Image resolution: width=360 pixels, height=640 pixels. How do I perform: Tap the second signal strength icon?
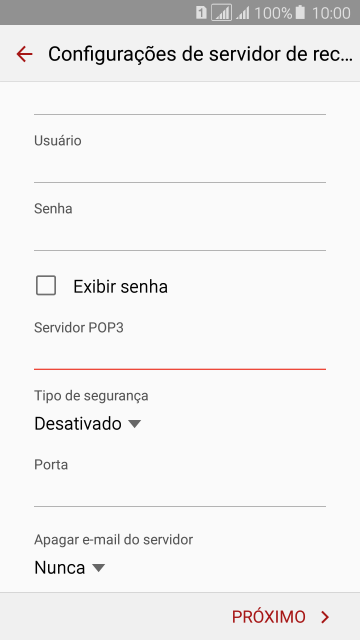point(243,13)
